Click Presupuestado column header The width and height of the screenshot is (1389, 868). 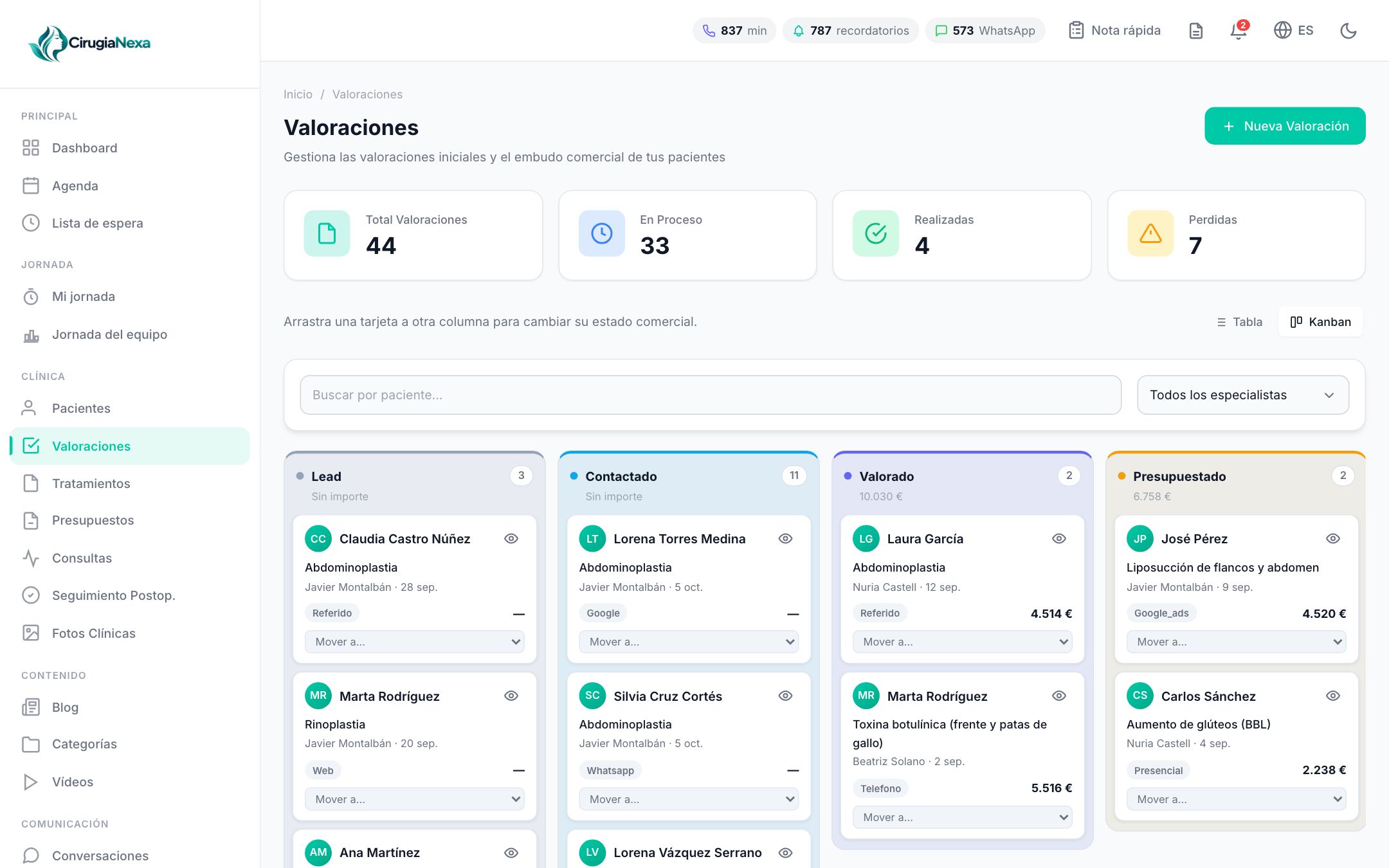coord(1236,485)
